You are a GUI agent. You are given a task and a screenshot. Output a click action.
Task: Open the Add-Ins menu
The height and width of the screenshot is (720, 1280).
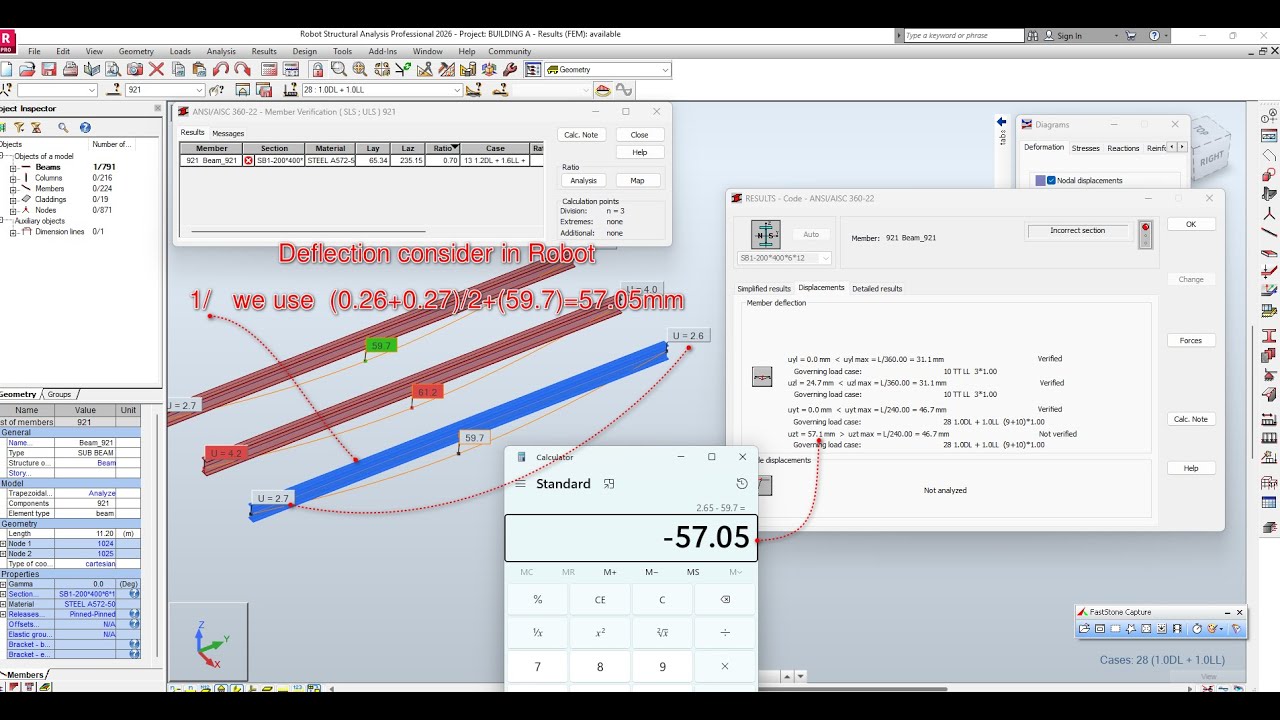tap(382, 51)
